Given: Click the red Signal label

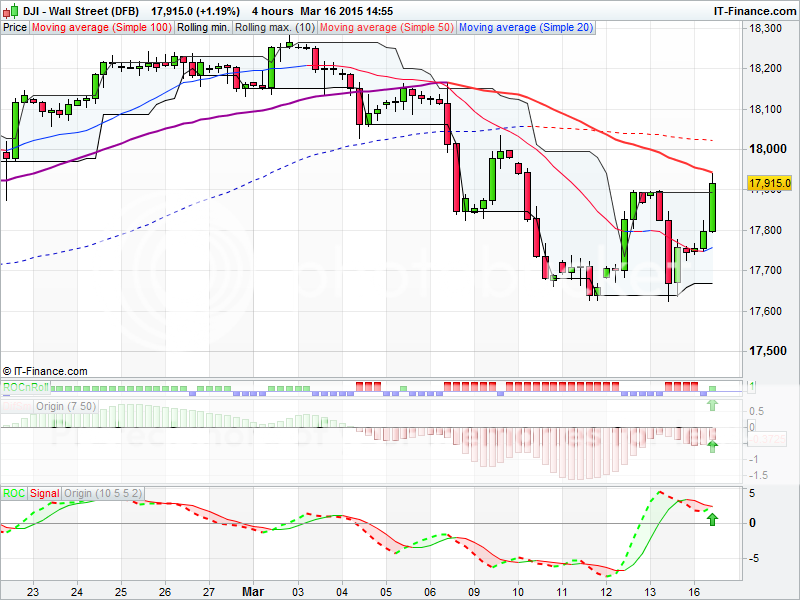Looking at the screenshot, I should pos(45,493).
